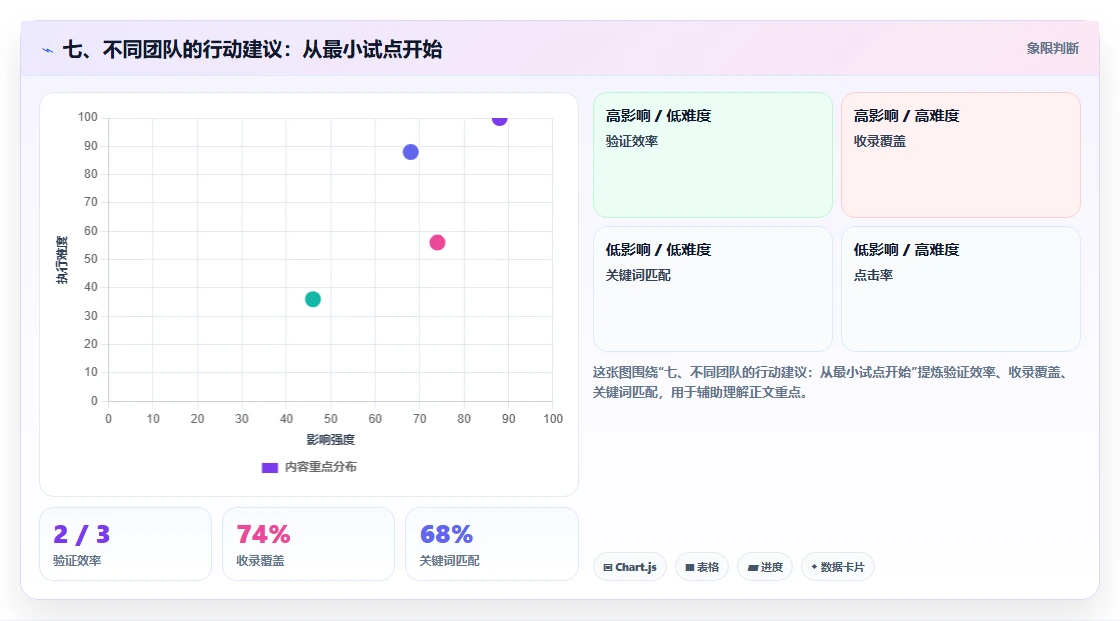Click the 数据卡片 tag chip
Viewport: 1120px width, 621px height.
point(838,567)
